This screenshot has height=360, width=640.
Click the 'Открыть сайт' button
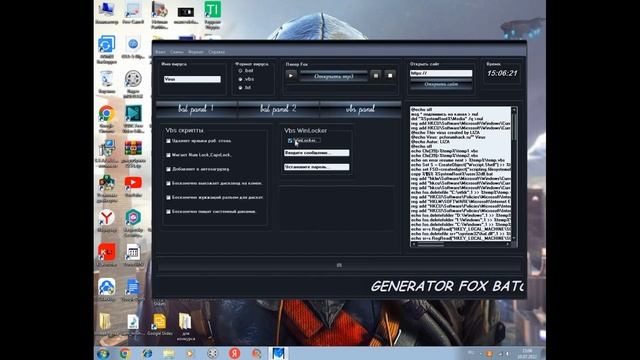click(x=441, y=84)
